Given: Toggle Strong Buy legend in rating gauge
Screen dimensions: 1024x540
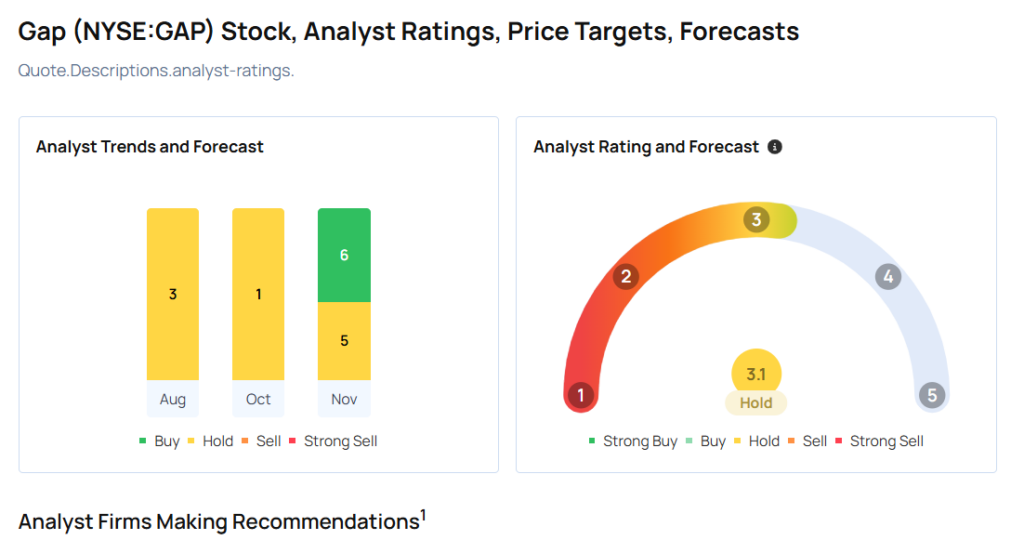Looking at the screenshot, I should (x=633, y=441).
